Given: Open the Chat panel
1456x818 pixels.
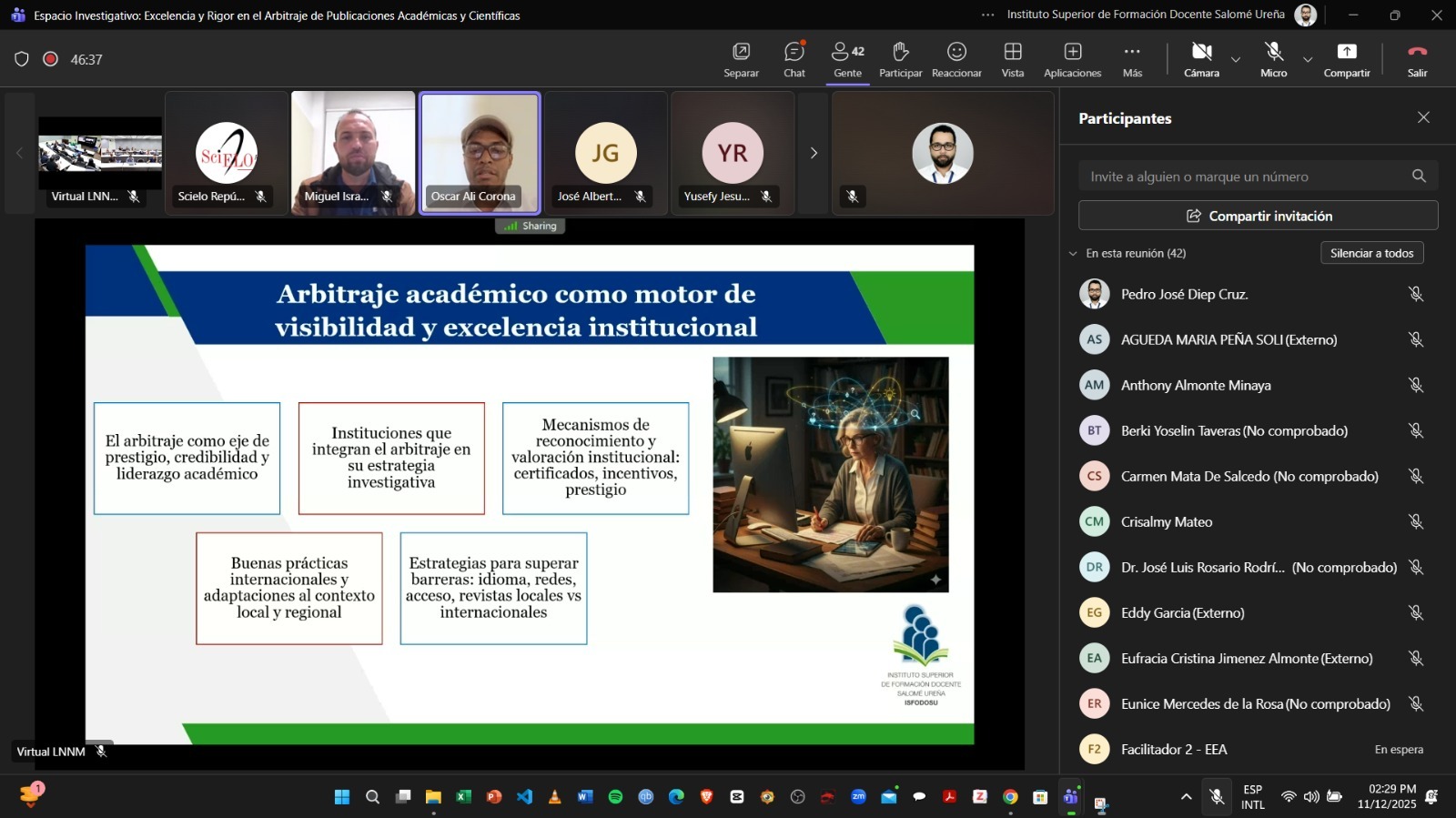Looking at the screenshot, I should pyautogui.click(x=794, y=59).
